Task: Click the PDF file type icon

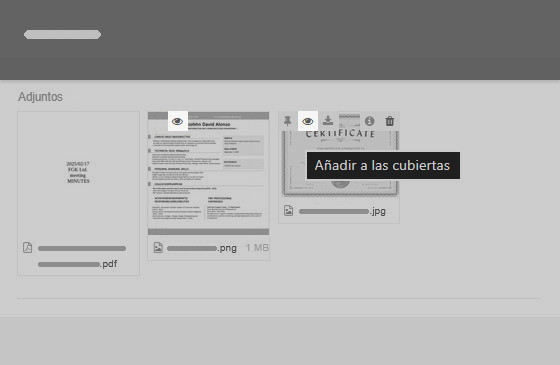Action: (x=28, y=248)
